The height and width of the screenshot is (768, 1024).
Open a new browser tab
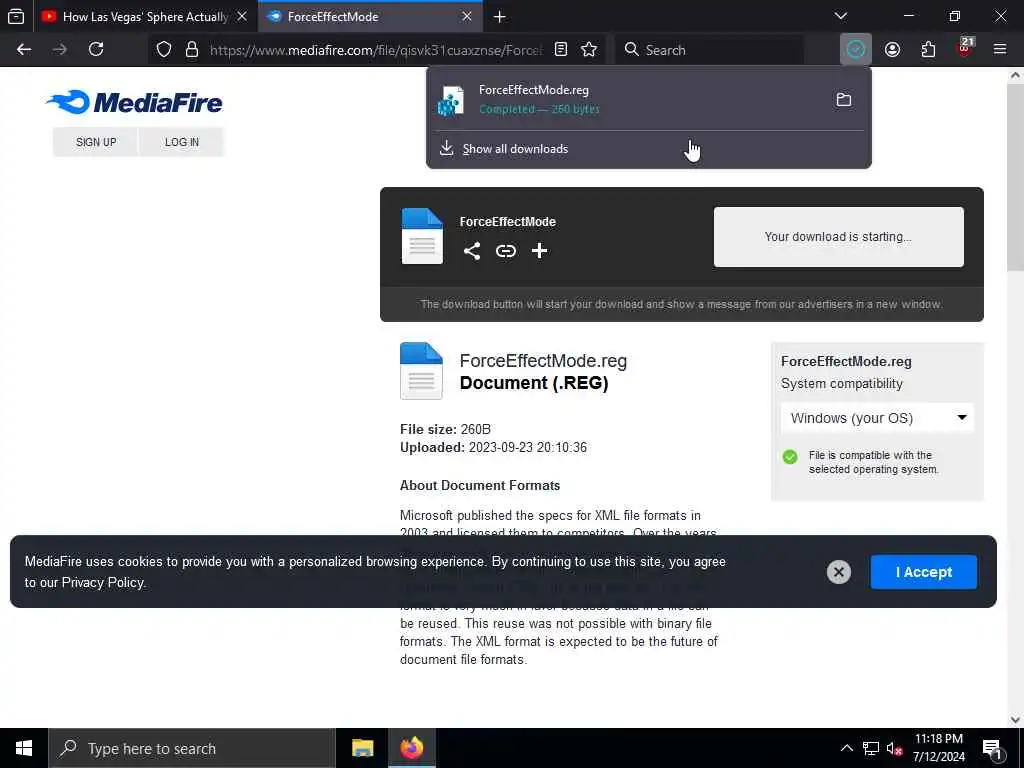coord(500,16)
